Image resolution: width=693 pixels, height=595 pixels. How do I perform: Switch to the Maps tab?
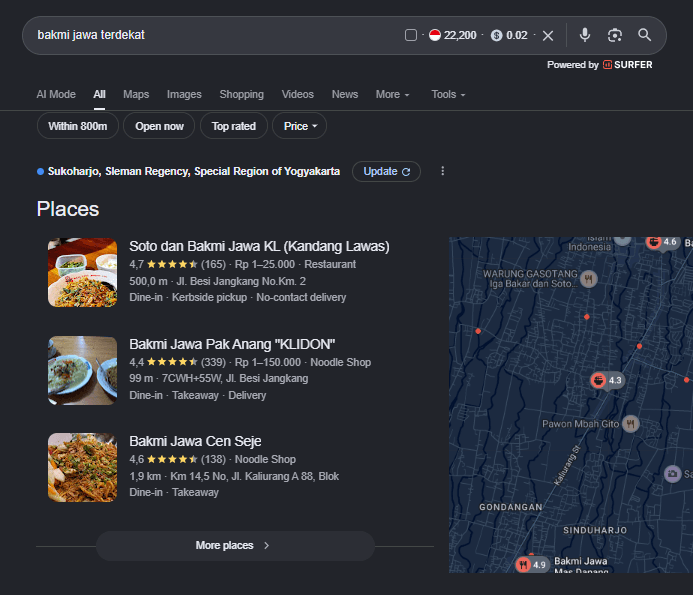click(136, 94)
